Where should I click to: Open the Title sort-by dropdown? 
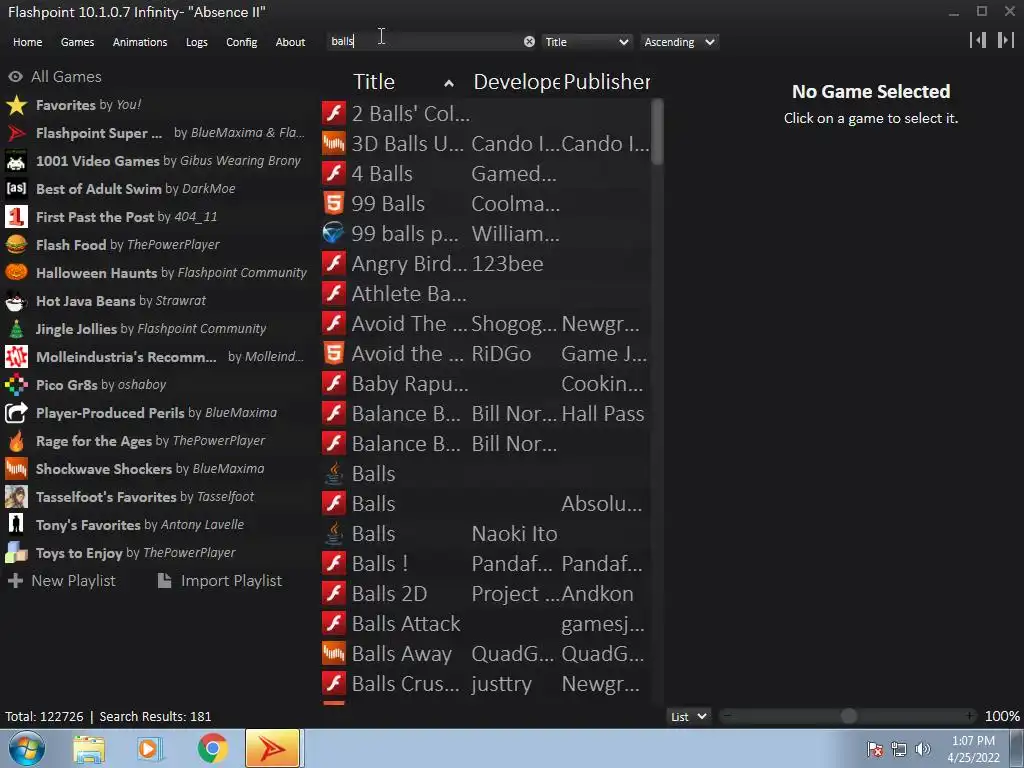coord(586,42)
